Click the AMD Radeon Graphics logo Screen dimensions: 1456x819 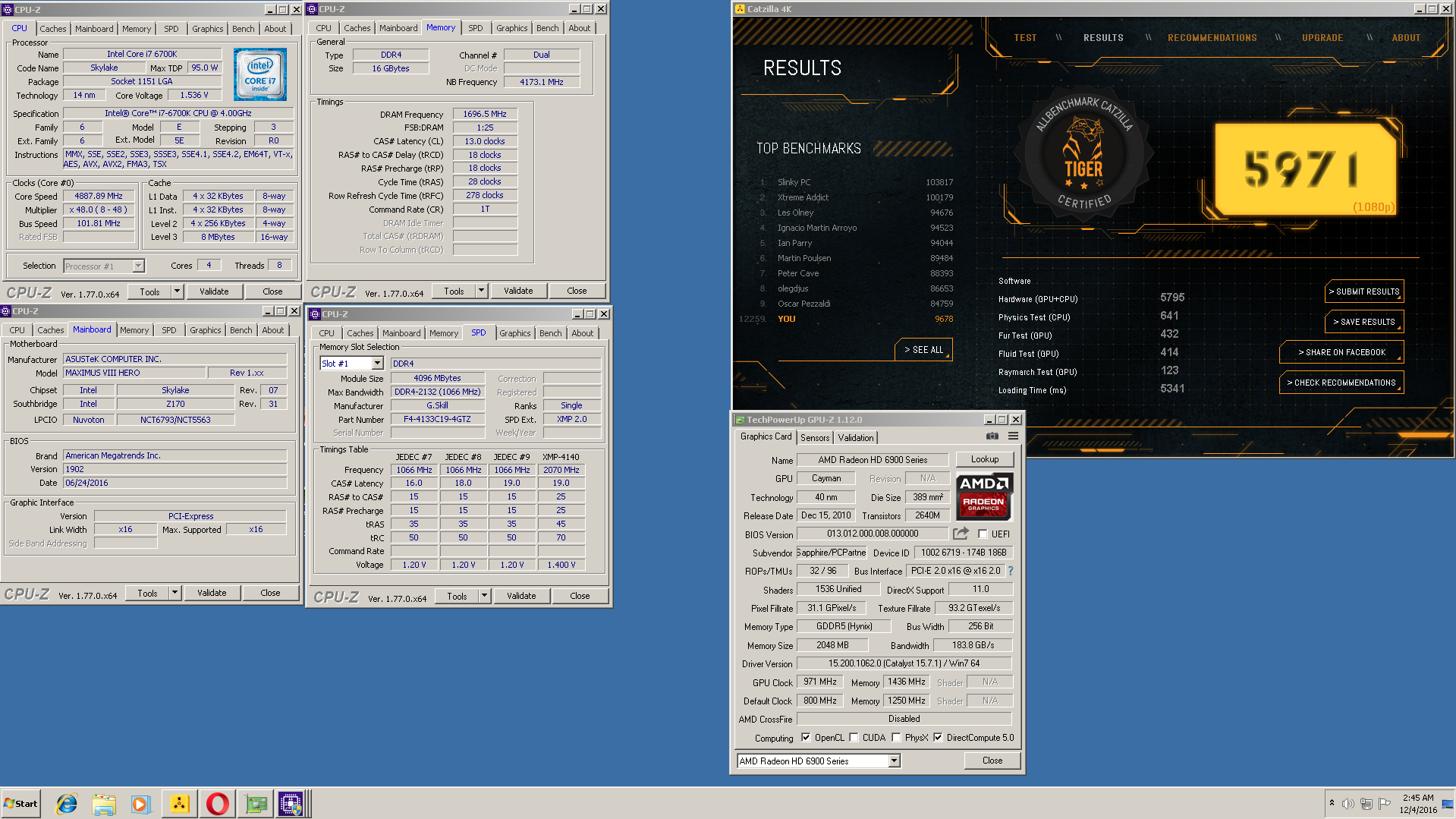(x=984, y=496)
